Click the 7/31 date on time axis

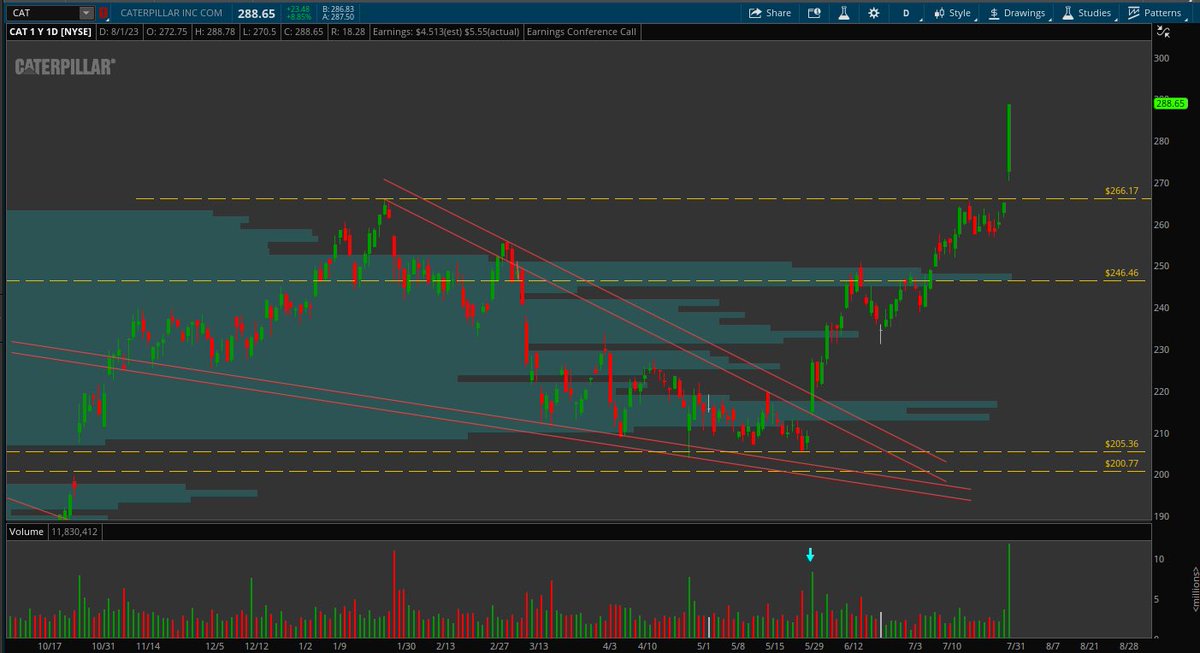[x=1017, y=646]
